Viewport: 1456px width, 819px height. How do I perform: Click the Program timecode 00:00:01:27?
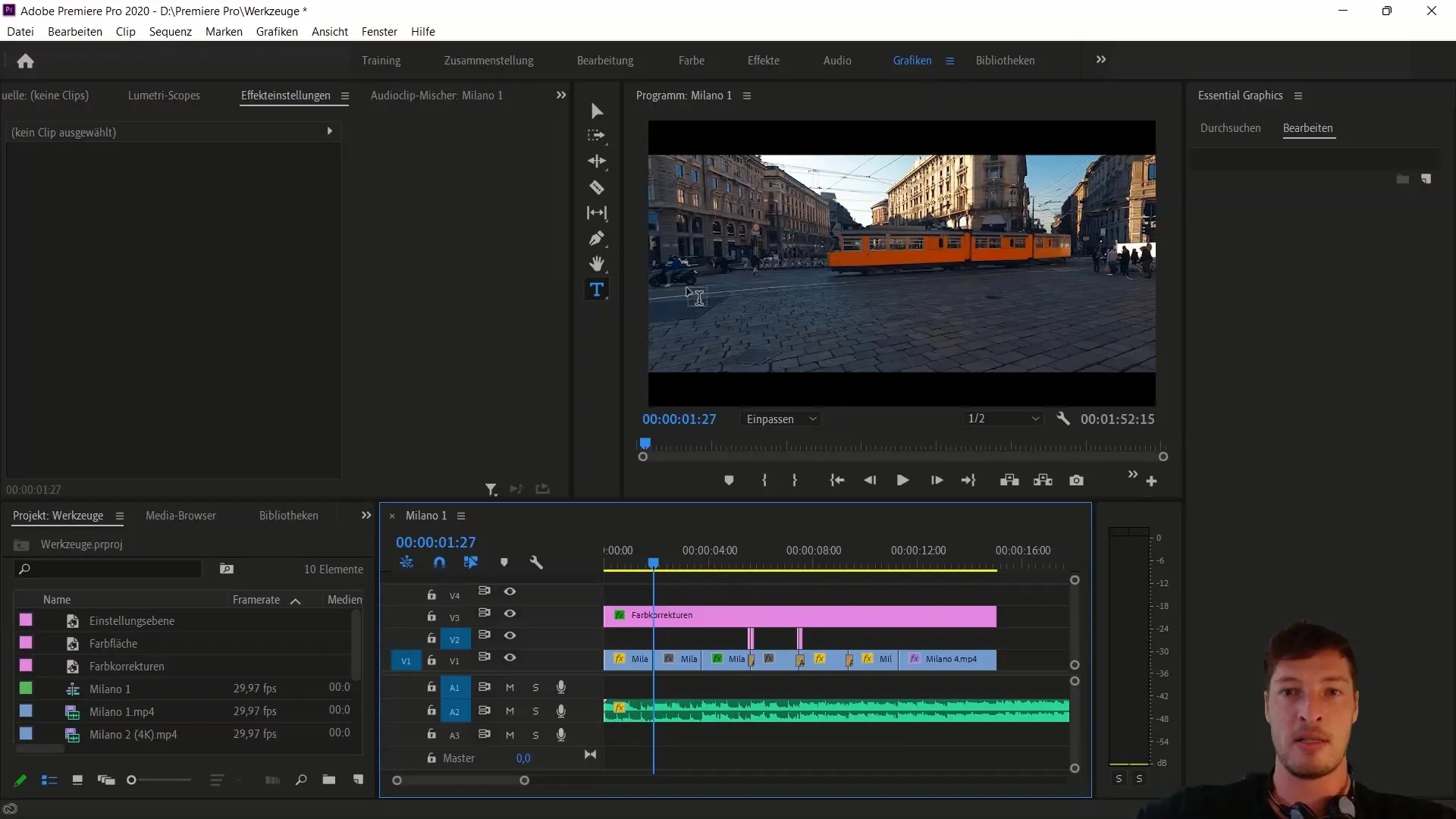[x=679, y=419]
